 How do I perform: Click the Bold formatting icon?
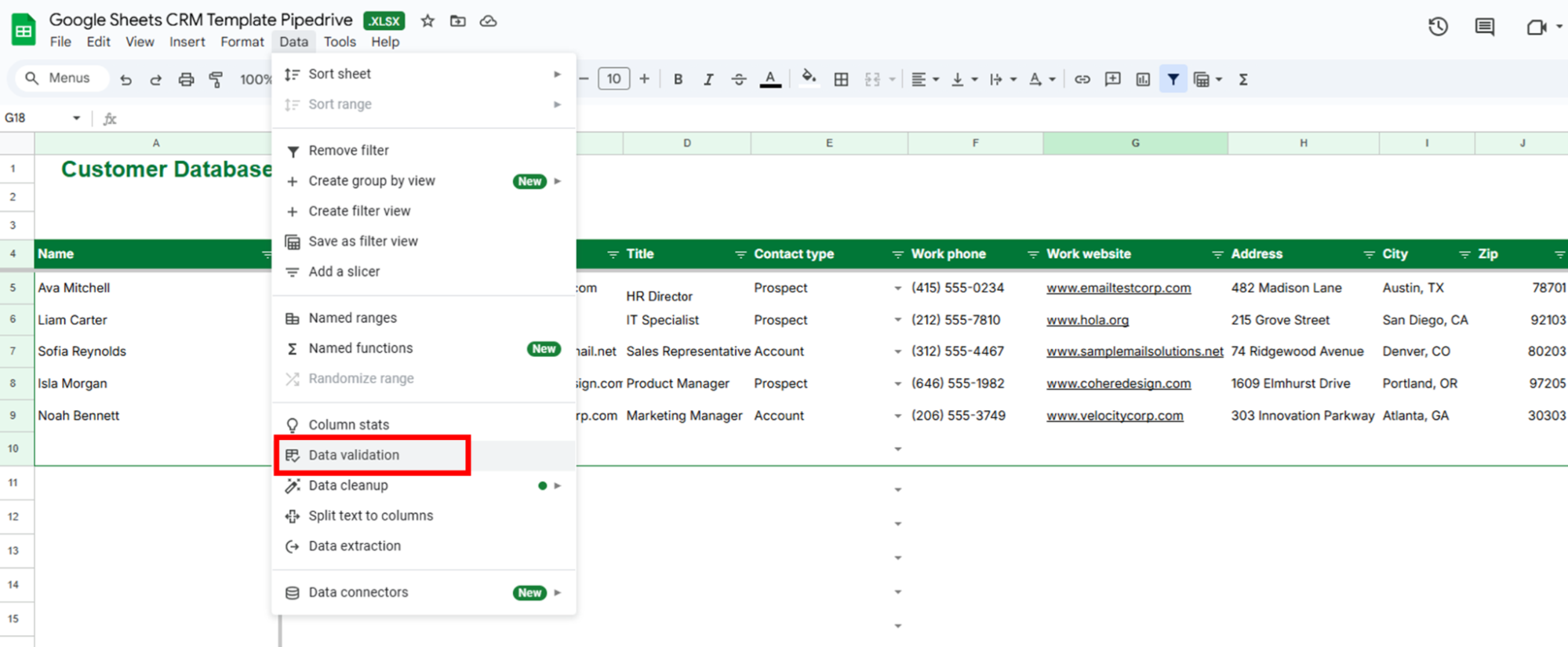[678, 79]
